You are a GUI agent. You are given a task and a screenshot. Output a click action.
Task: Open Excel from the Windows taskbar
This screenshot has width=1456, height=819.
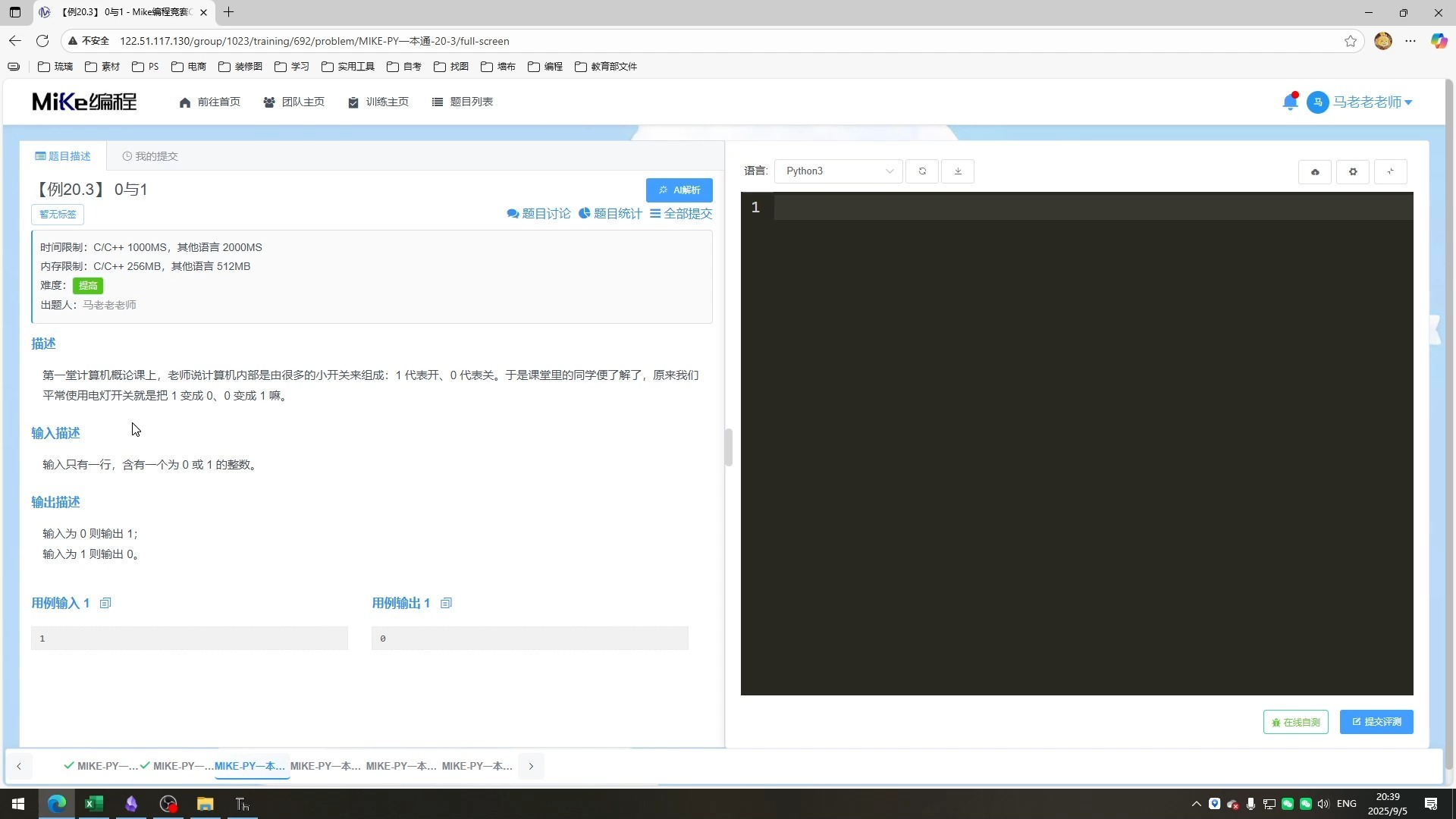pyautogui.click(x=94, y=804)
